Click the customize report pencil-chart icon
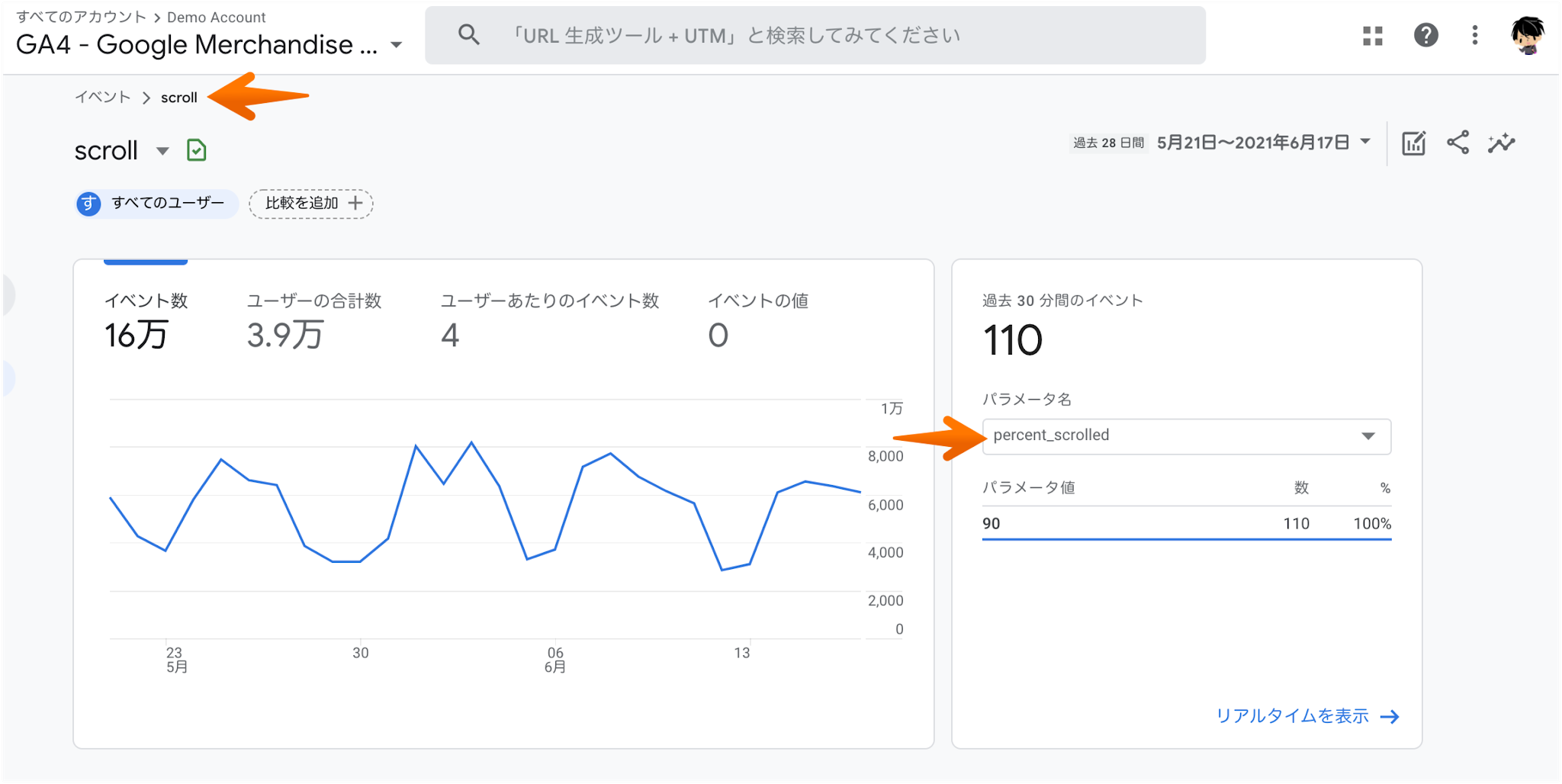Viewport: 1562px width, 784px height. [1414, 143]
